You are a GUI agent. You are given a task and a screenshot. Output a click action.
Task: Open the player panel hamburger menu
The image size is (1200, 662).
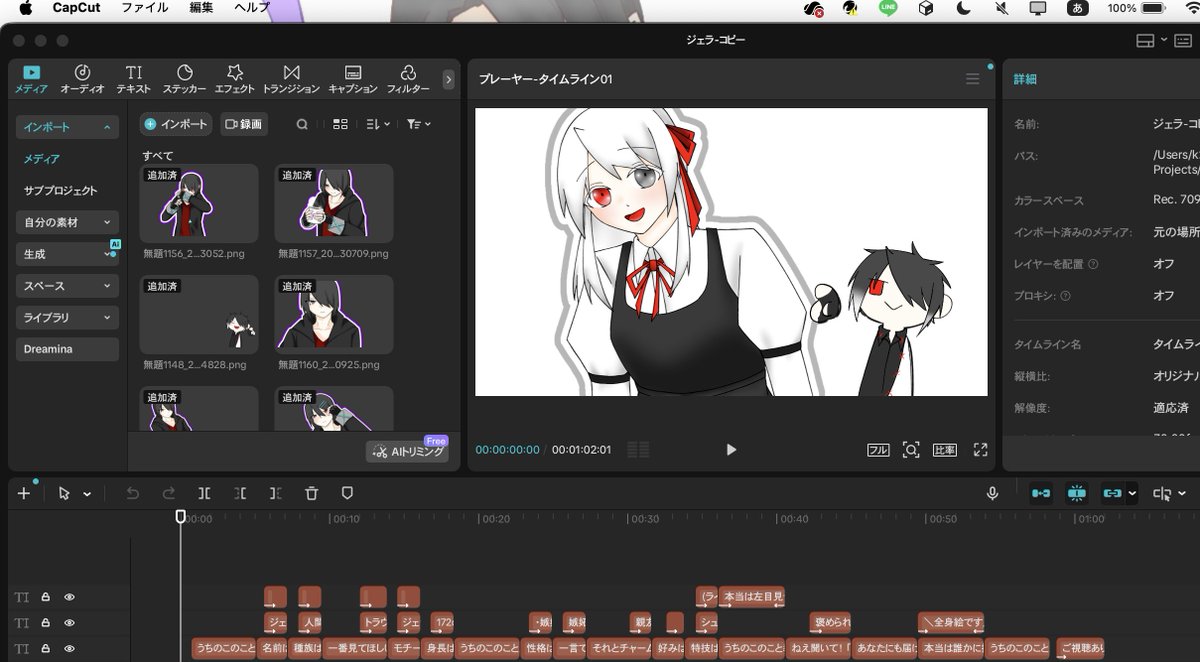coord(972,78)
